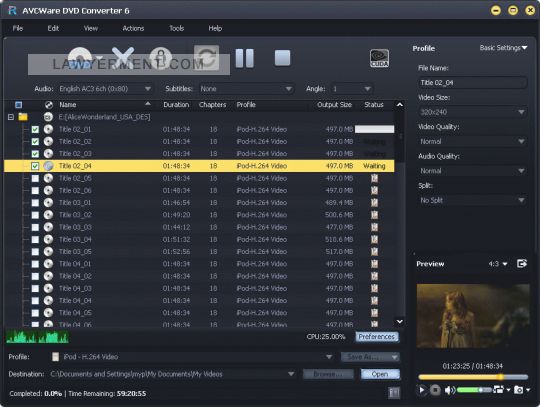This screenshot has height=407, width=540.
Task: Open the File menu
Action: [x=18, y=28]
